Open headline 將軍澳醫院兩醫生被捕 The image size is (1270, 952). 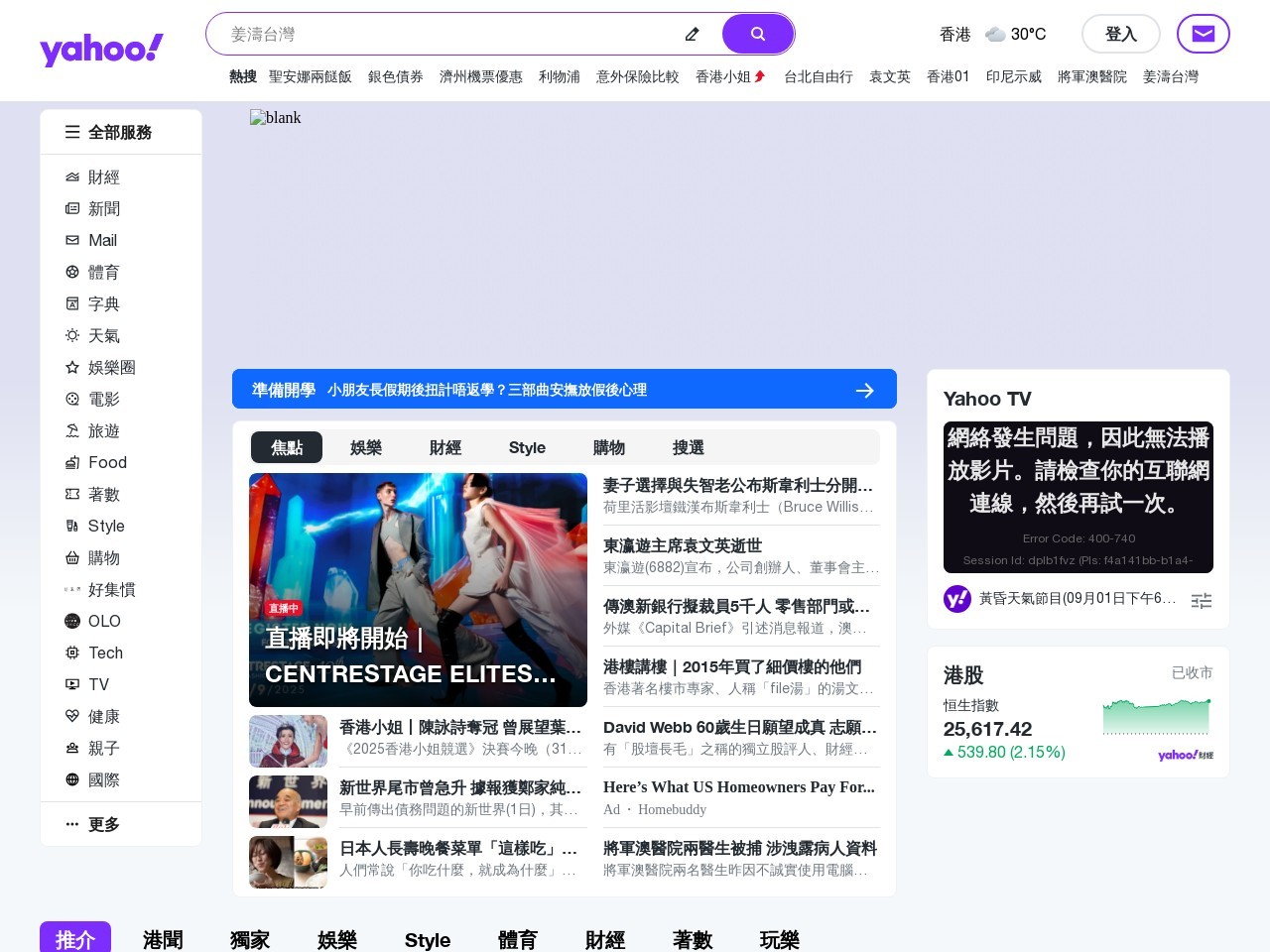click(x=740, y=848)
